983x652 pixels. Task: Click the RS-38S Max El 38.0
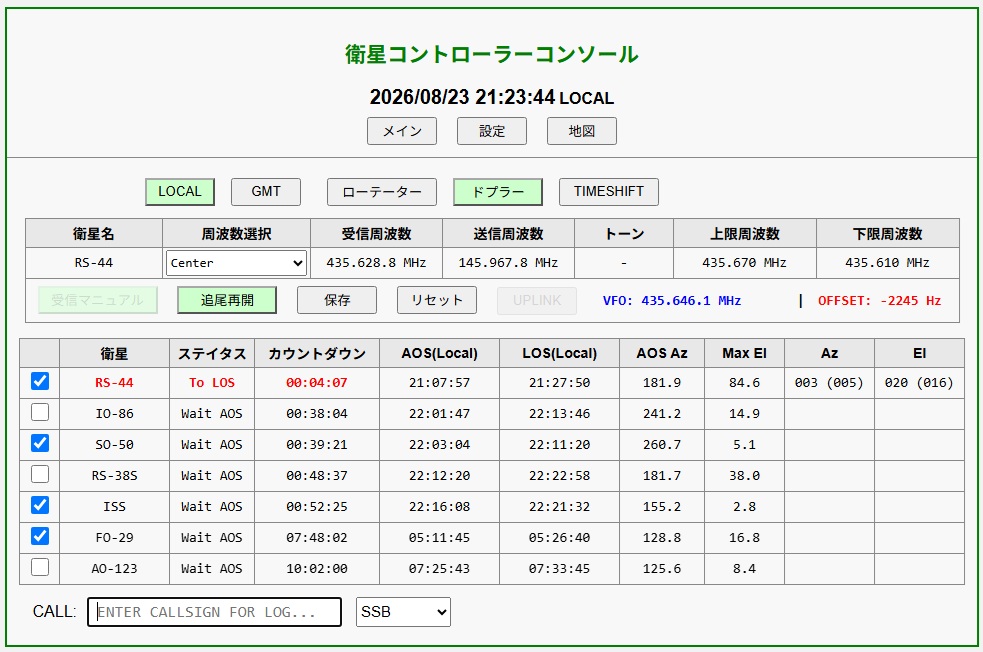[744, 476]
